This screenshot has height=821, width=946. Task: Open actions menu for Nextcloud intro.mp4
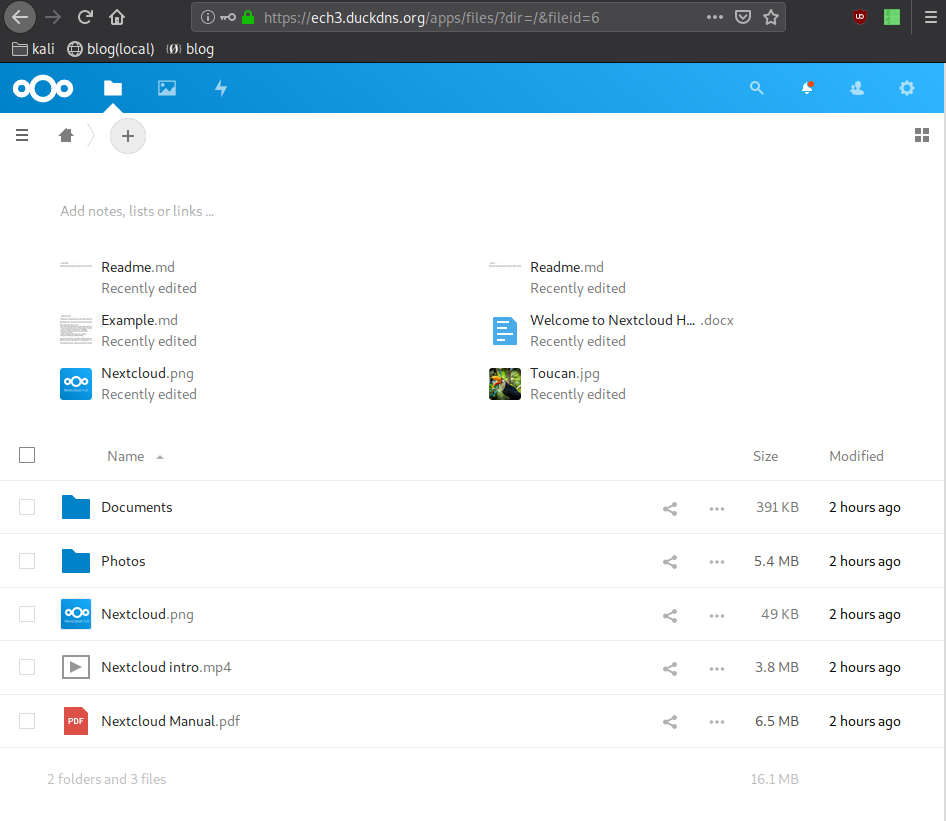[717, 668]
